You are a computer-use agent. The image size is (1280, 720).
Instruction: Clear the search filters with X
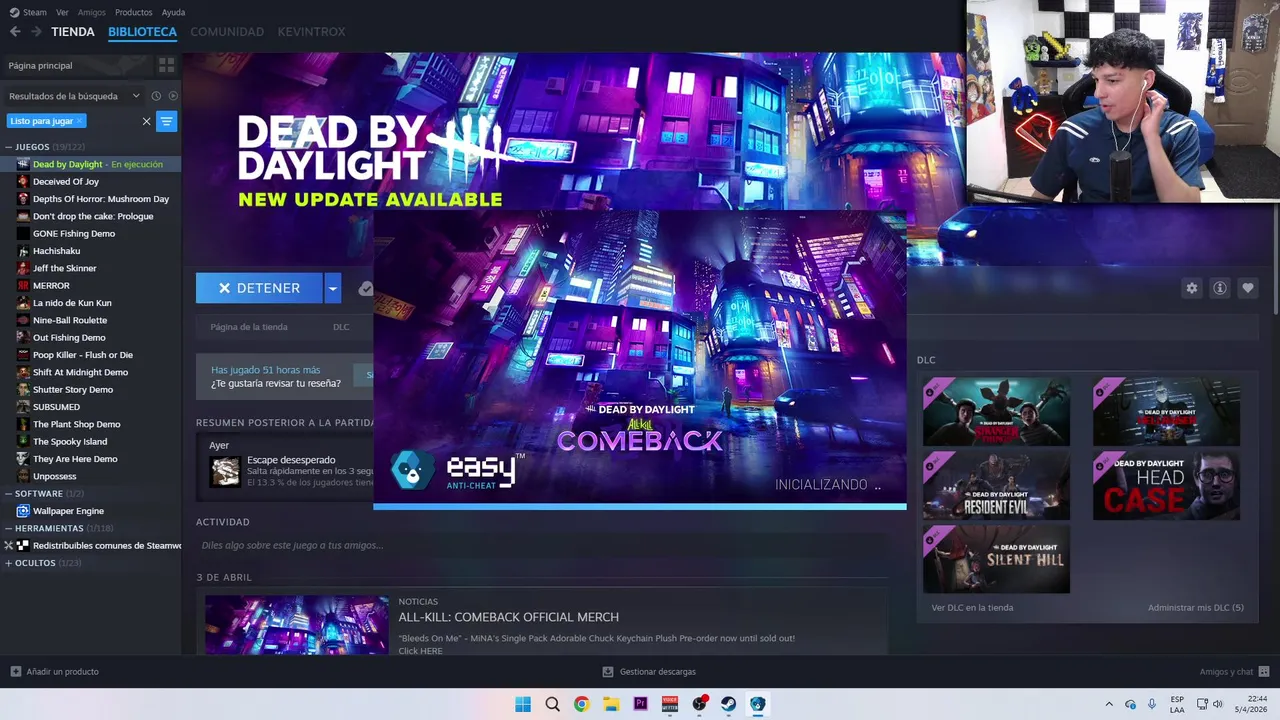pos(146,121)
